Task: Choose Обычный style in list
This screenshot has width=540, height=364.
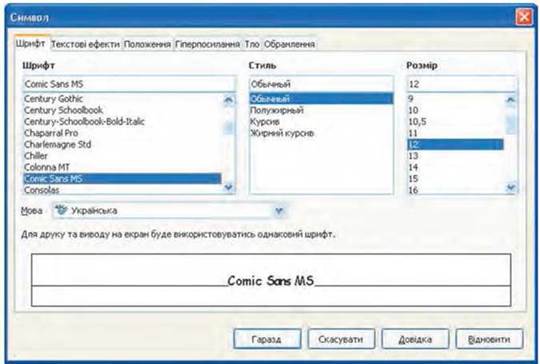Action: tap(321, 99)
